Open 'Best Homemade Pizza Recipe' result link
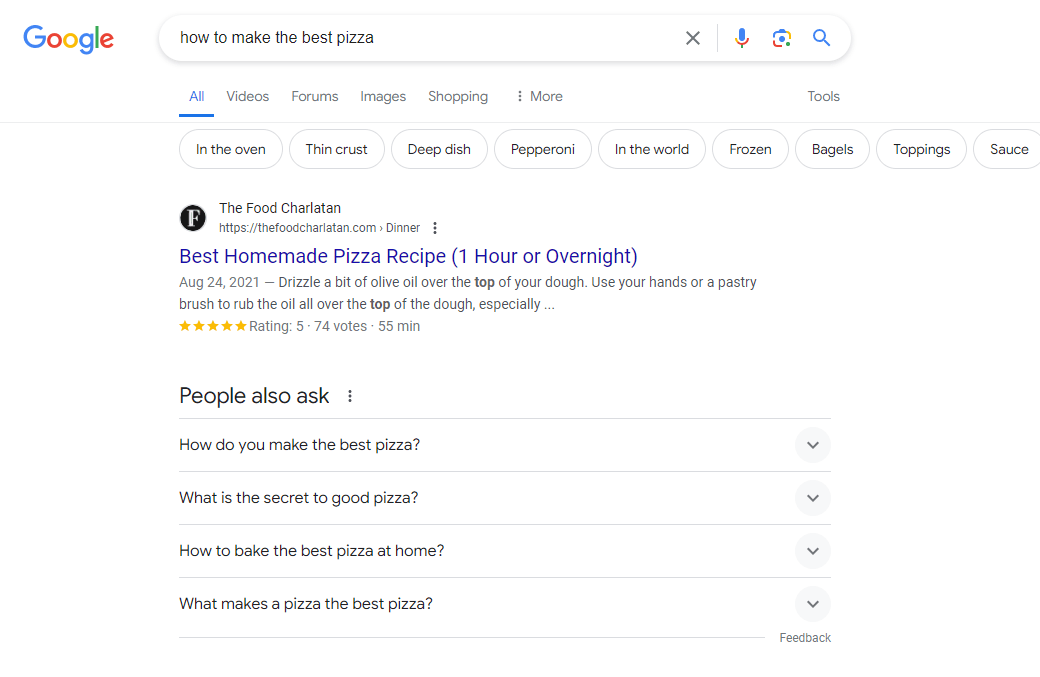Image resolution: width=1040 pixels, height=677 pixels. [408, 256]
